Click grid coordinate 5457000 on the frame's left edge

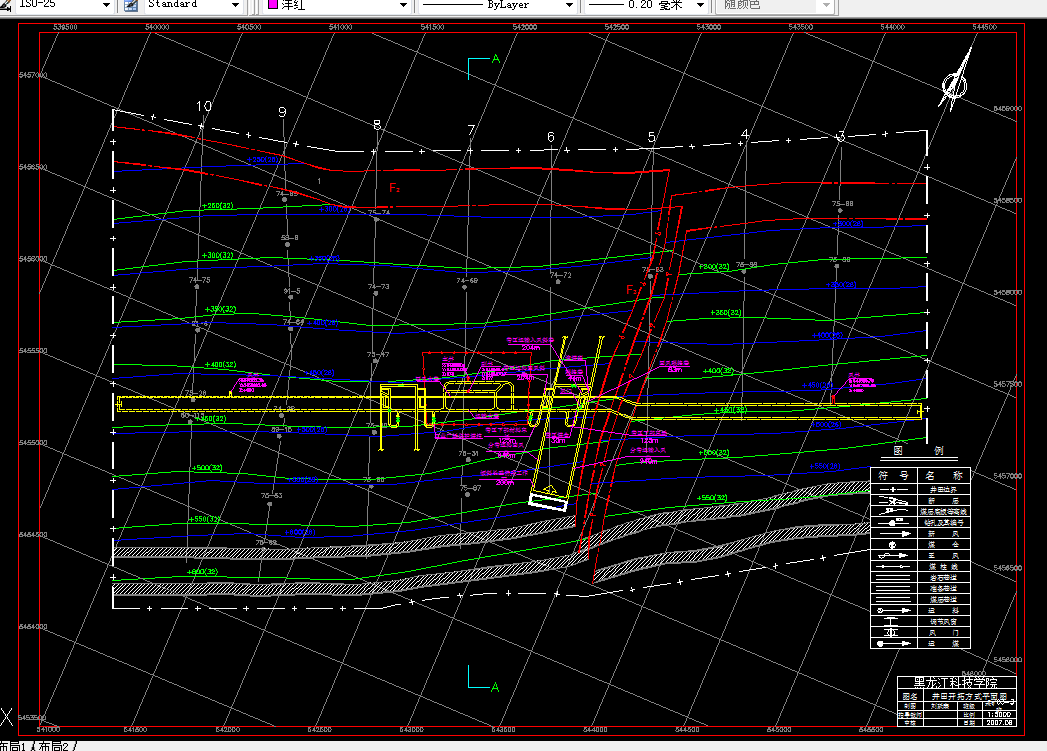(x=33, y=75)
